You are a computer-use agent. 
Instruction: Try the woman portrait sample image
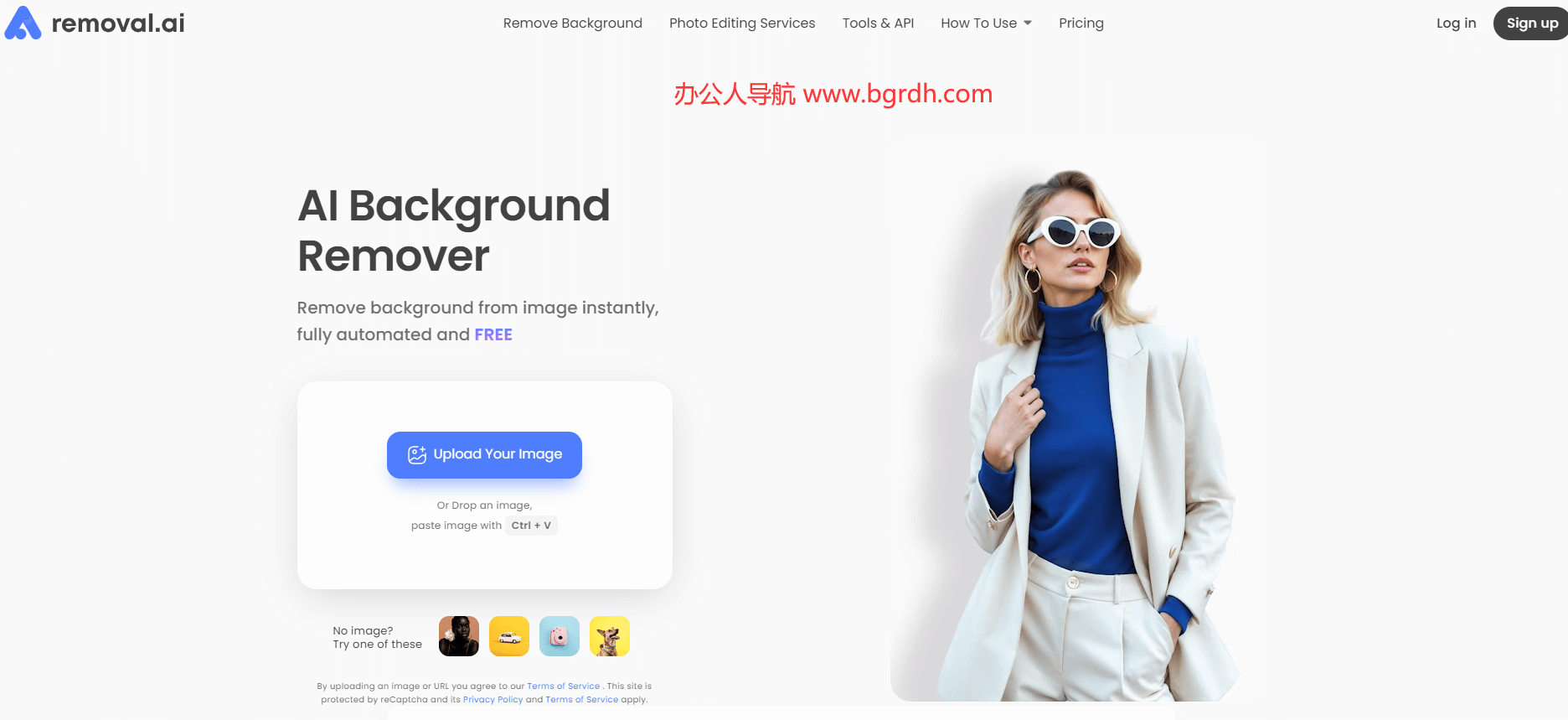(x=459, y=636)
